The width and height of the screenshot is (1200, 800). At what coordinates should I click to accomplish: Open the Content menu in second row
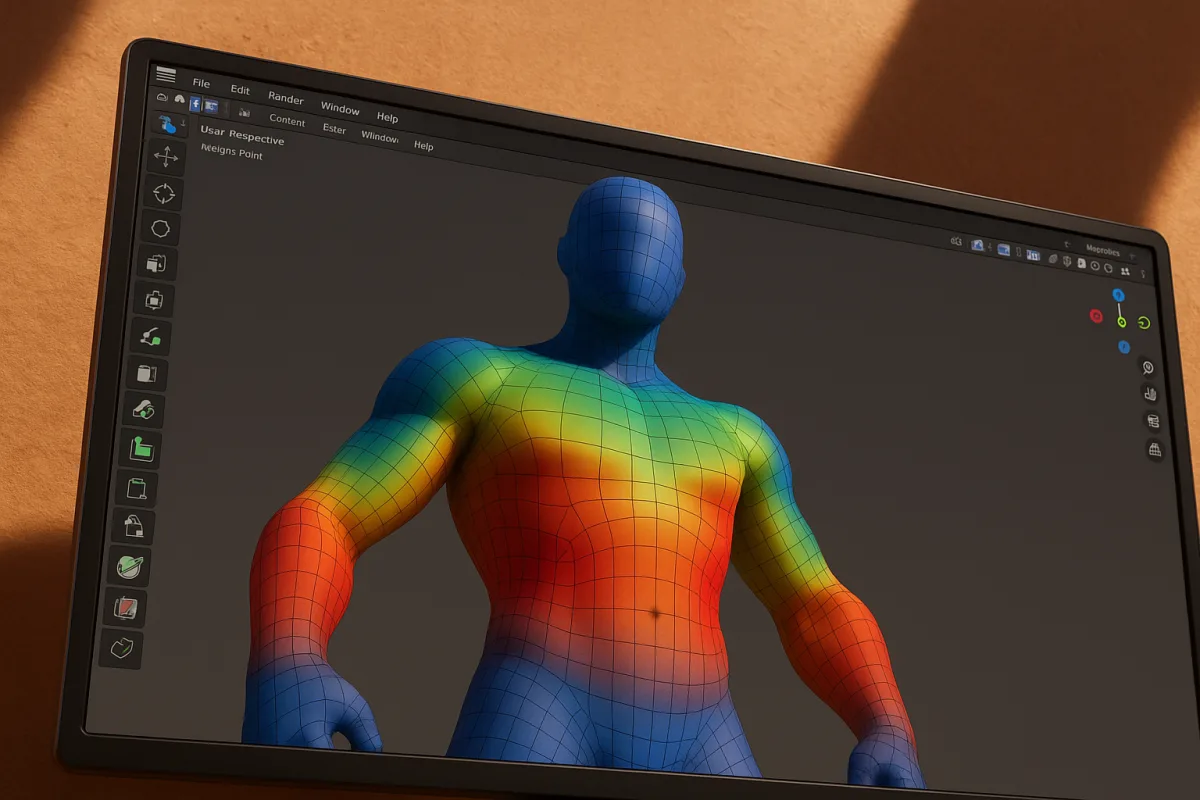coord(287,121)
